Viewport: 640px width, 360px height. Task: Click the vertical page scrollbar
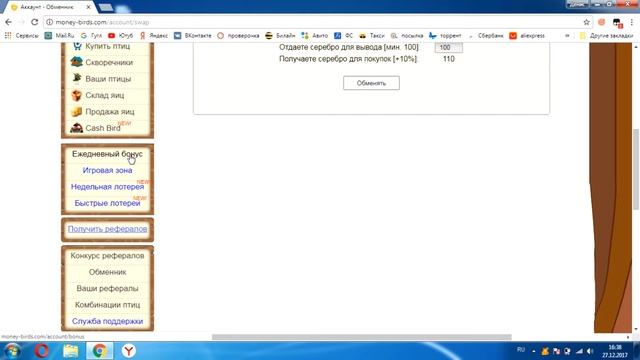(x=636, y=169)
